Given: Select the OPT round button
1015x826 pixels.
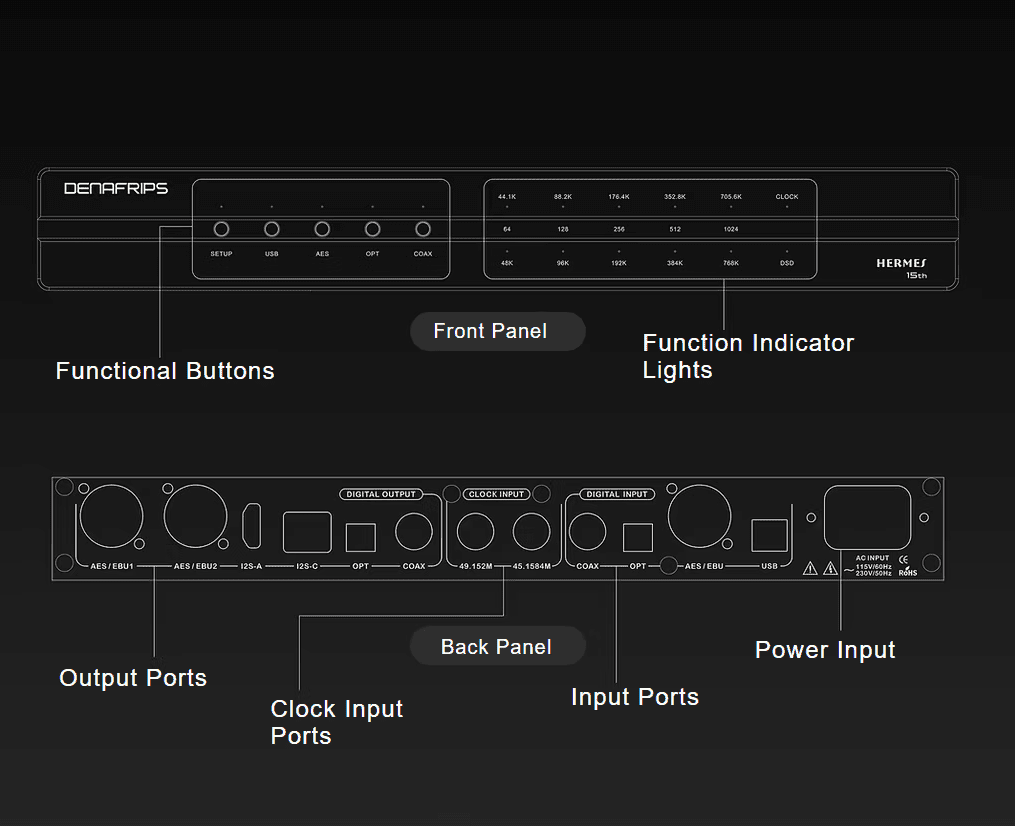Looking at the screenshot, I should tap(372, 229).
